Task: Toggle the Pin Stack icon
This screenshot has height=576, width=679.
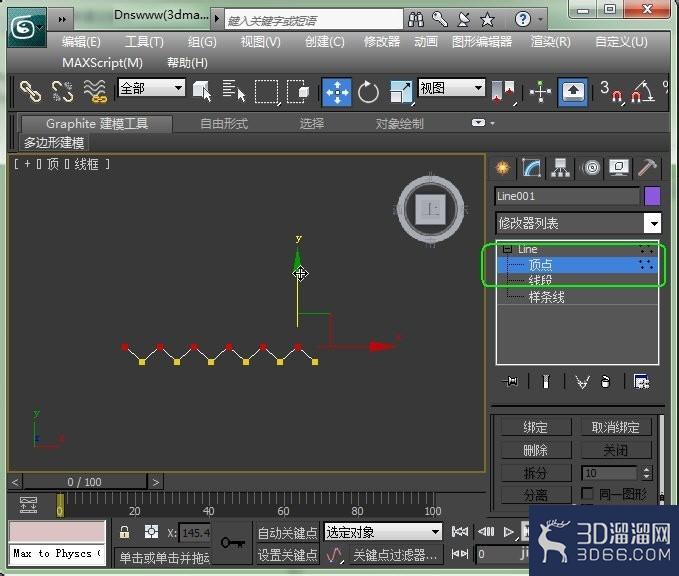Action: pyautogui.click(x=510, y=381)
